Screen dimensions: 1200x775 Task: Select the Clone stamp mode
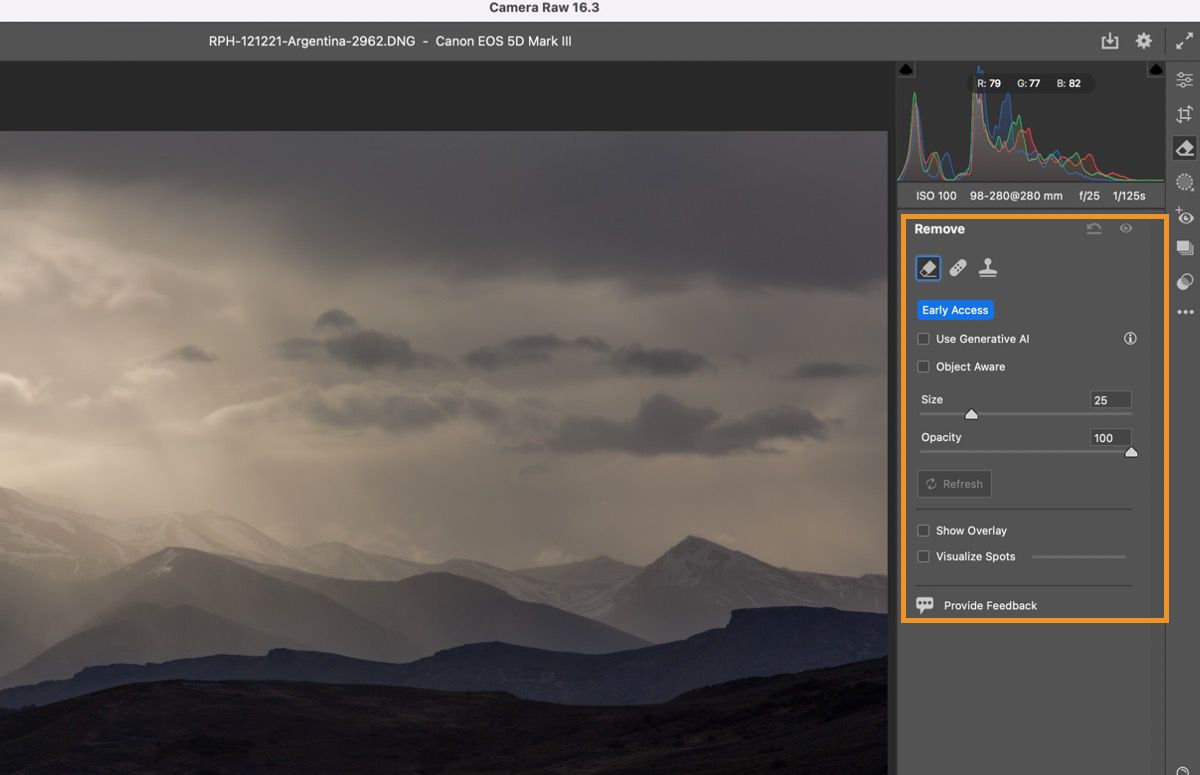[988, 267]
